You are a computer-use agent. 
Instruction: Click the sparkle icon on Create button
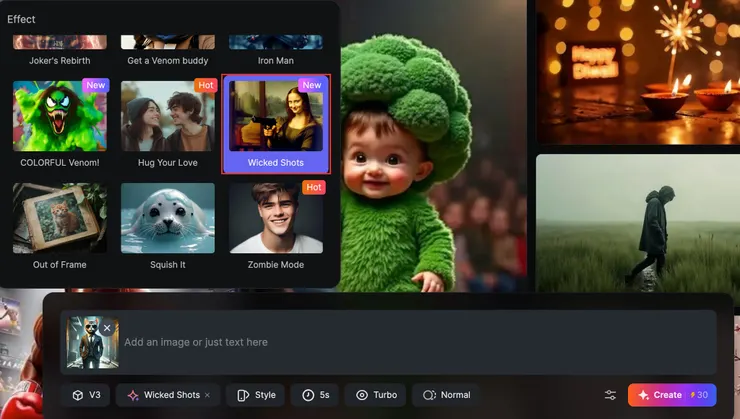click(644, 395)
